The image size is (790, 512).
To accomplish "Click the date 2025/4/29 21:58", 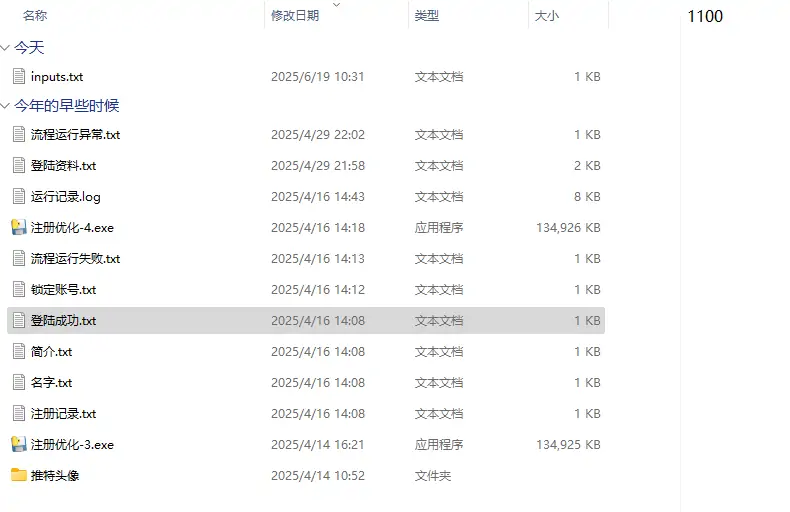I will point(317,165).
